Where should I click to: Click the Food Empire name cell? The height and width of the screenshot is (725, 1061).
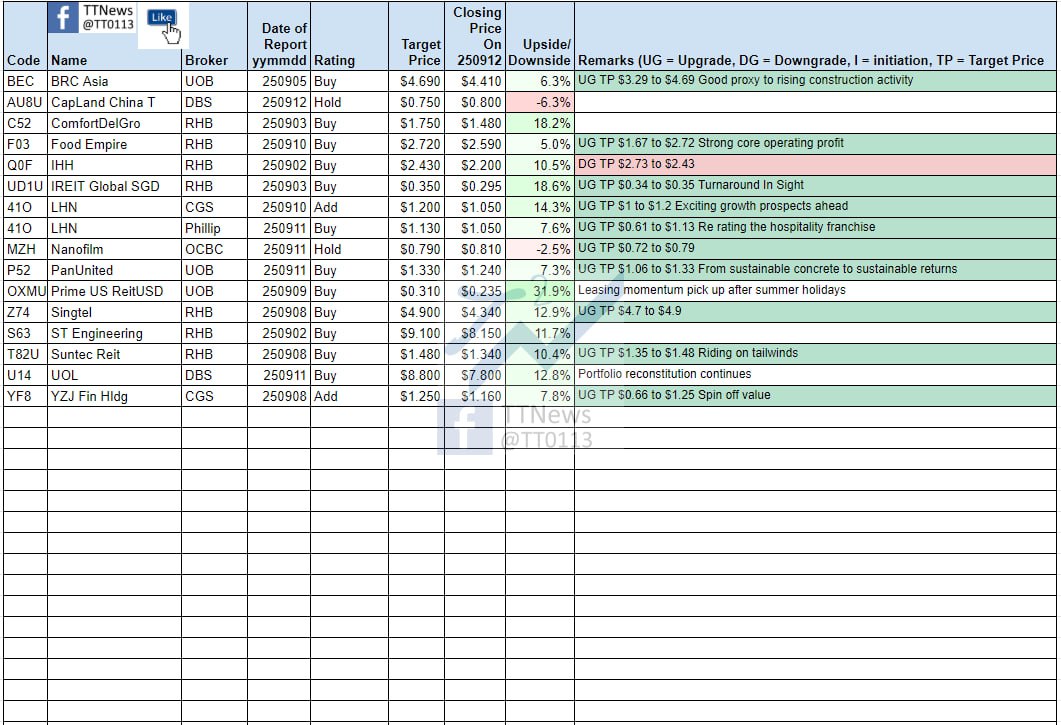[114, 144]
